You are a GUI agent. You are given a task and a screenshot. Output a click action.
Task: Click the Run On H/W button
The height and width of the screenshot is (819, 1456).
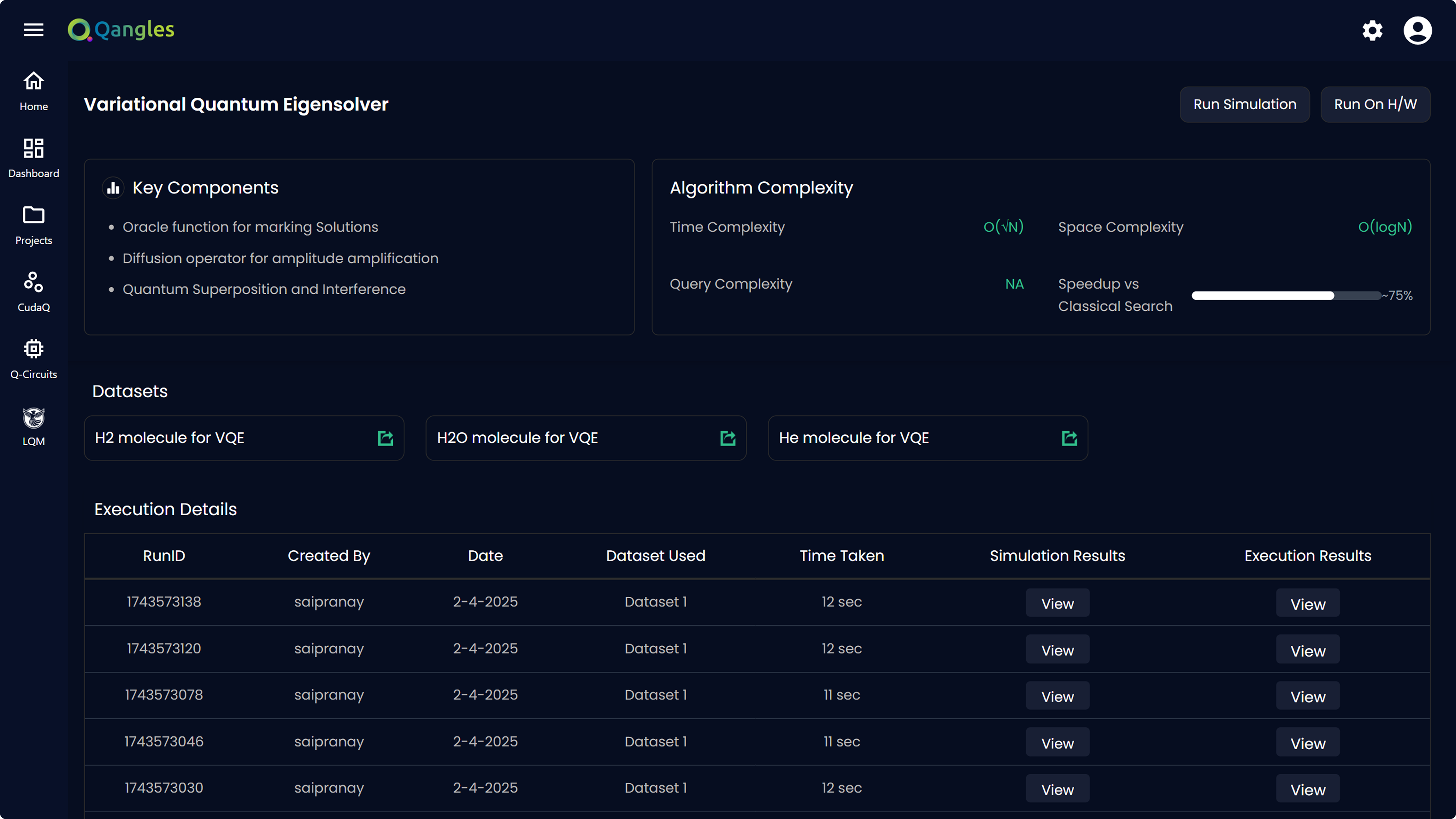1375,104
